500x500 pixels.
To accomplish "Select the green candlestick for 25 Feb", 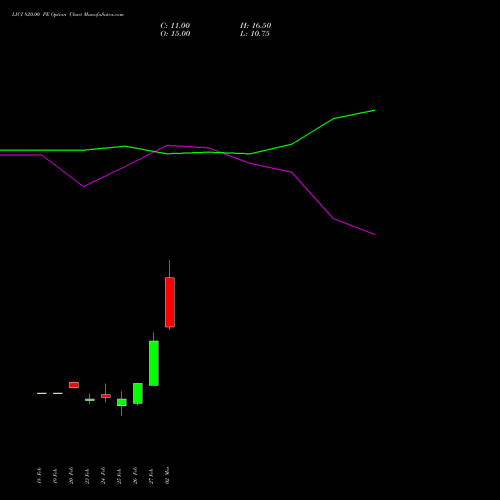I will pyautogui.click(x=122, y=402).
